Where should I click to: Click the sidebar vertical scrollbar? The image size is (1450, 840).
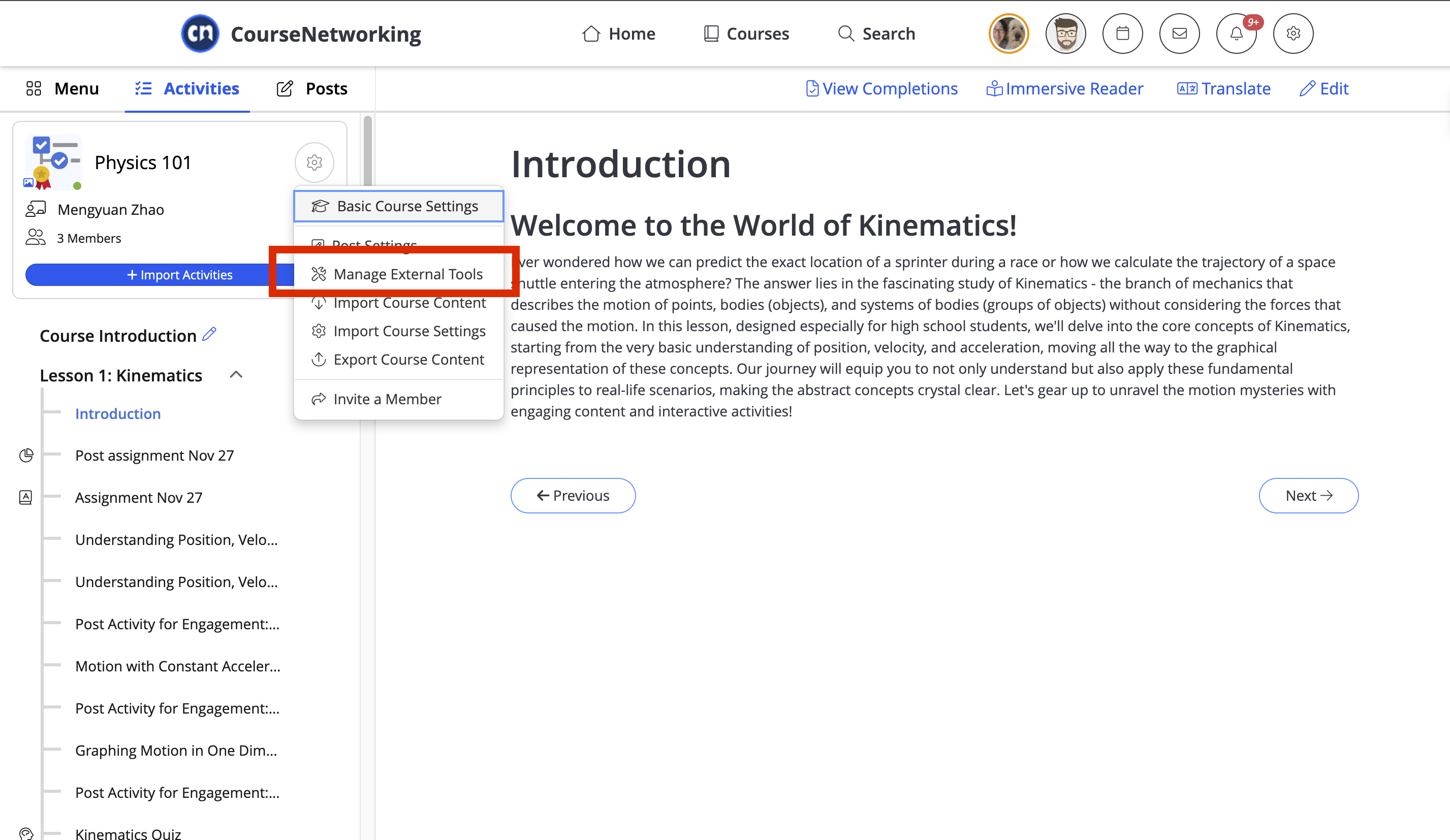(x=368, y=151)
